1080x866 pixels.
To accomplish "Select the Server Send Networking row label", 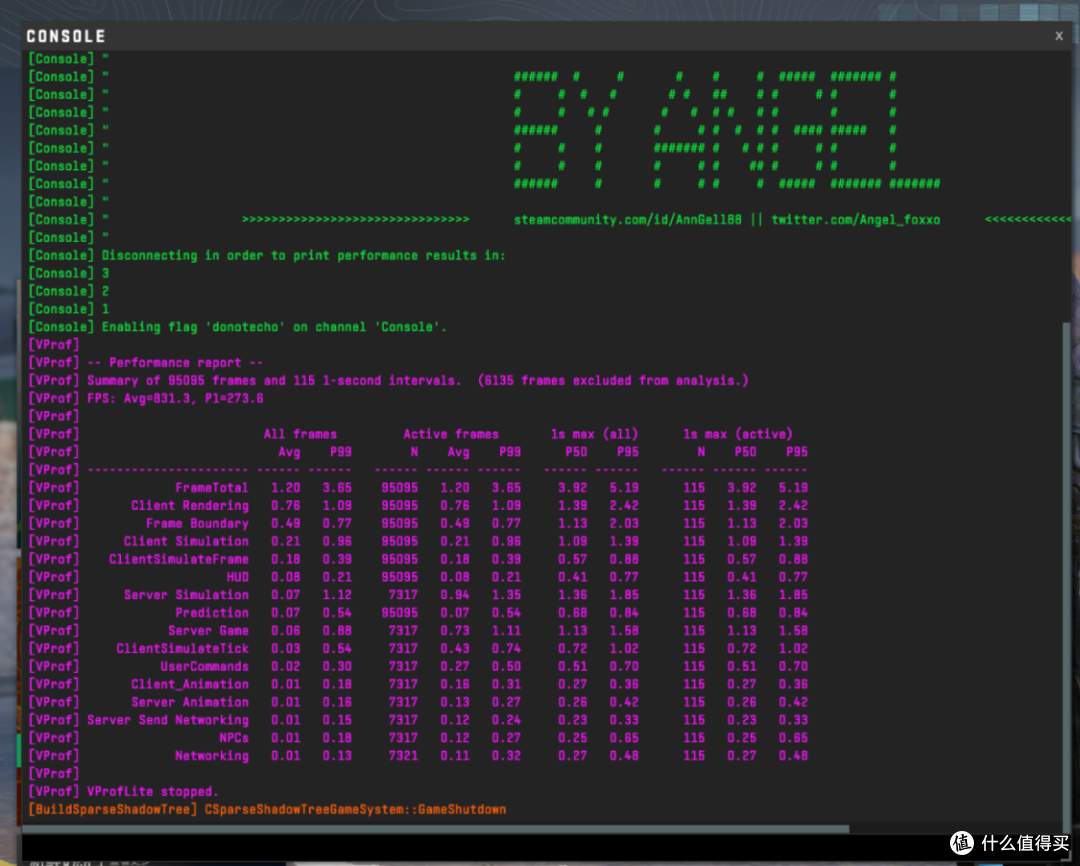I will pos(168,720).
